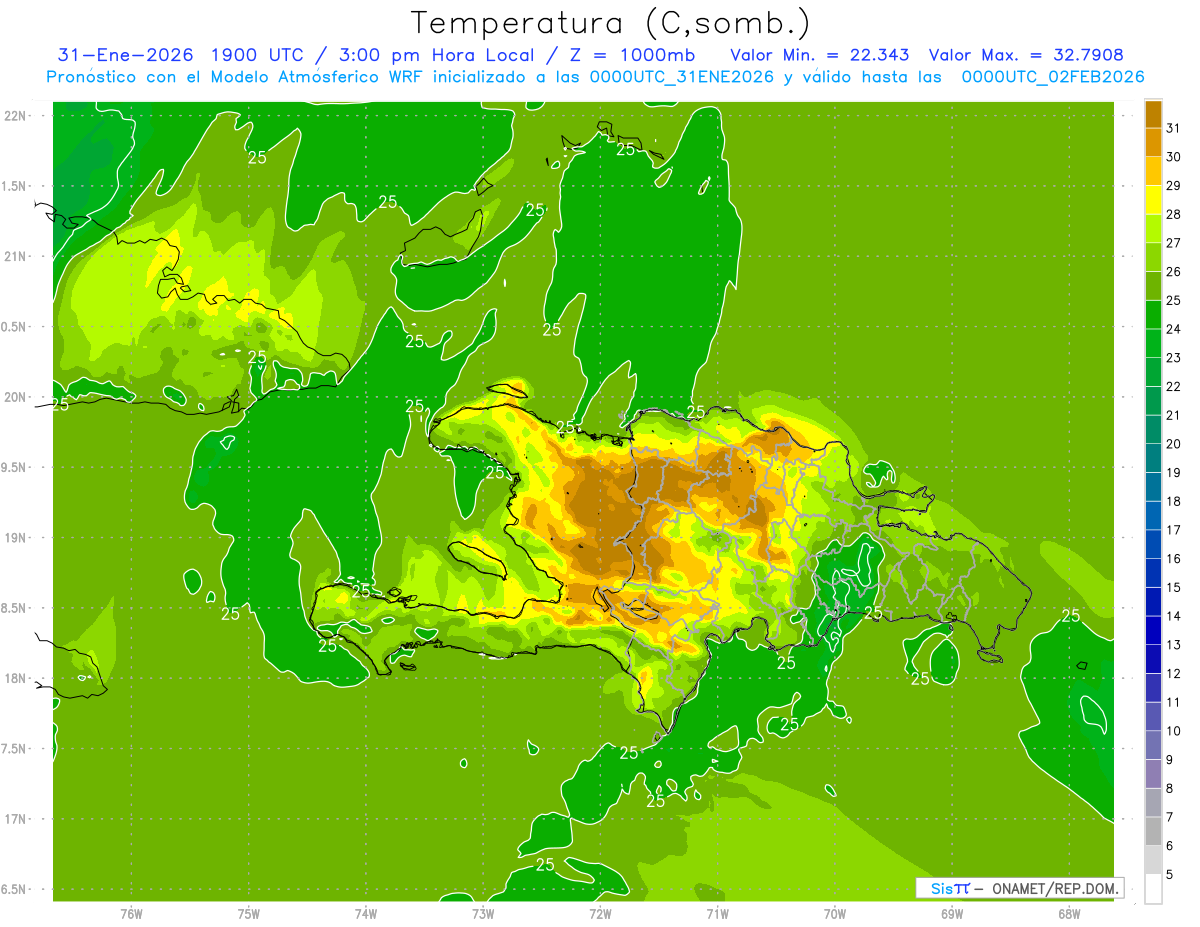Click the '74W' longitude axis label

click(366, 913)
